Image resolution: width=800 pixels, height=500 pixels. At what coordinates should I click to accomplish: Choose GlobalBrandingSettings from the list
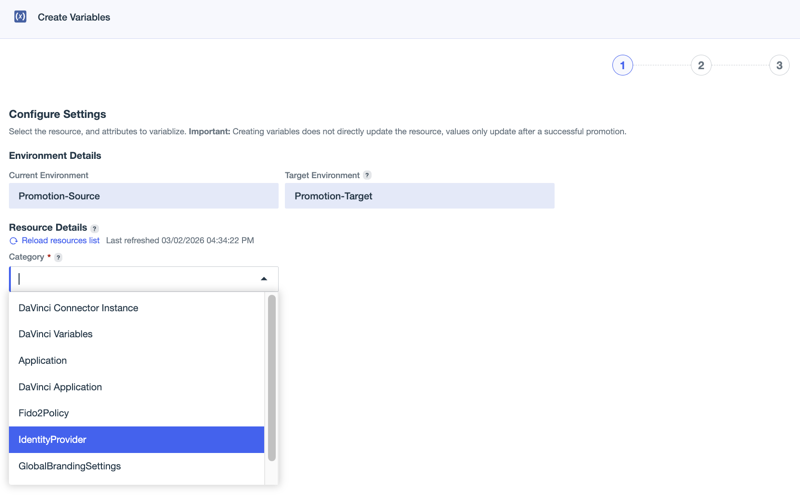pyautogui.click(x=137, y=466)
